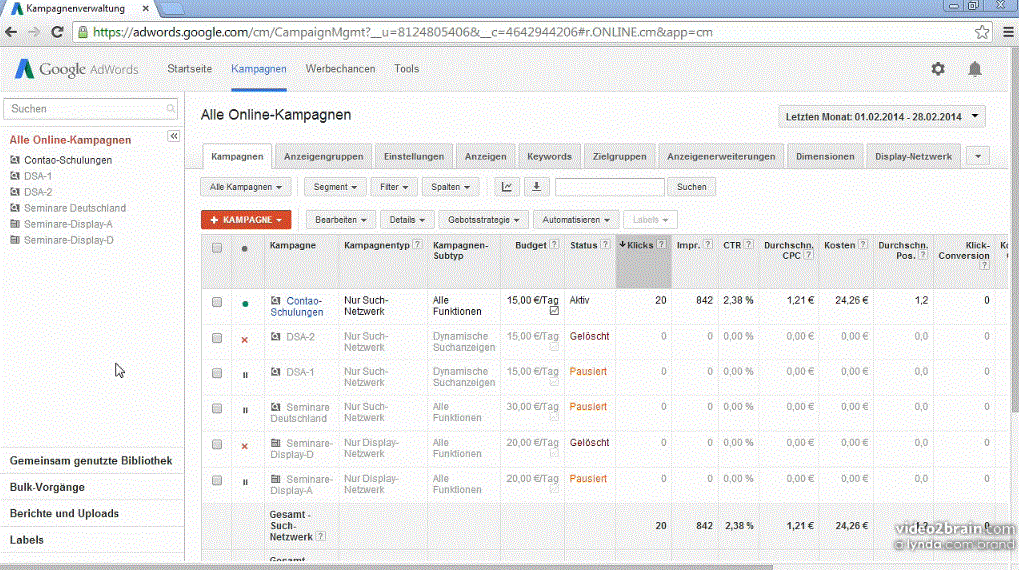Viewport: 1019px width, 570px height.
Task: Click pause status icon of Seminare-Display-A row
Action: click(x=245, y=482)
